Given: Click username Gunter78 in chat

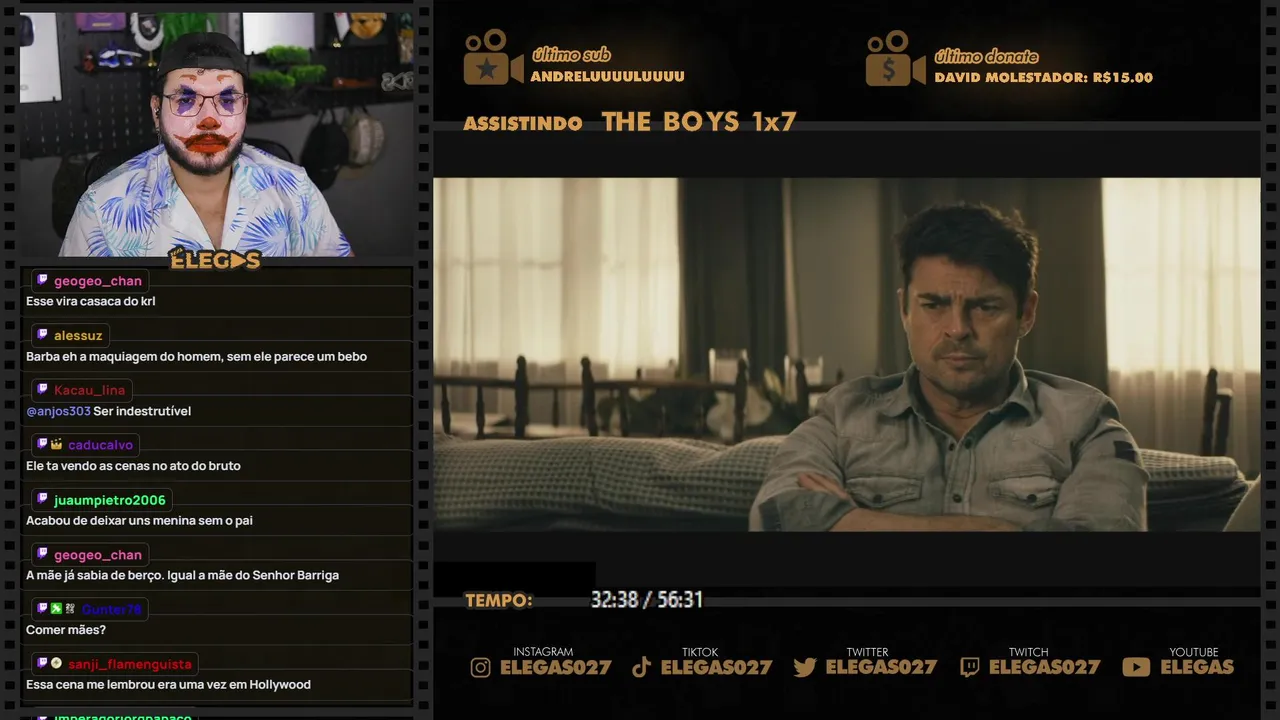Looking at the screenshot, I should point(111,609).
